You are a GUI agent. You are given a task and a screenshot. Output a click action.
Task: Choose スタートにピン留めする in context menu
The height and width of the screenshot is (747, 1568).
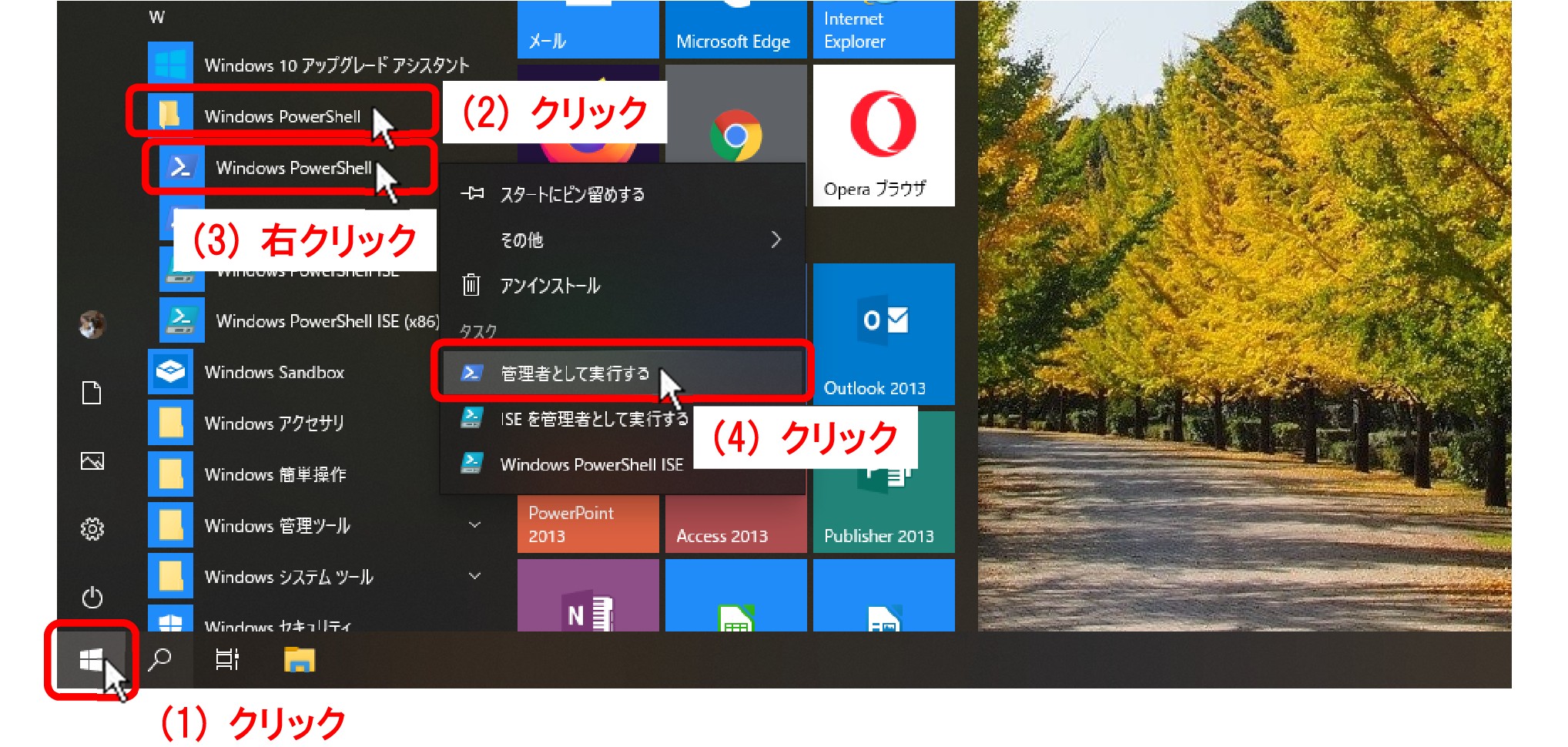622,194
